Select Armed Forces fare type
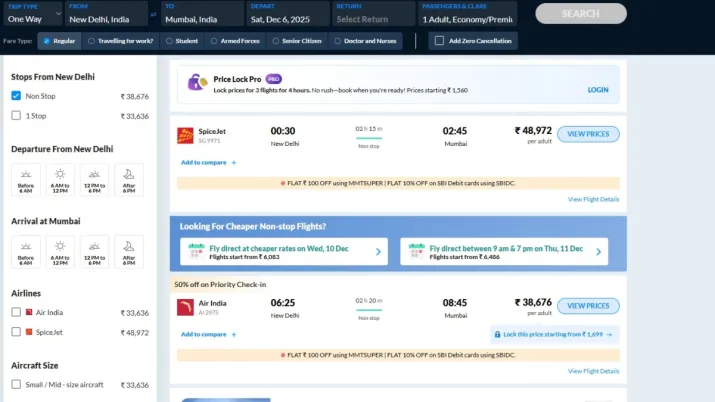Screen dimensions: 715x402 click(235, 41)
